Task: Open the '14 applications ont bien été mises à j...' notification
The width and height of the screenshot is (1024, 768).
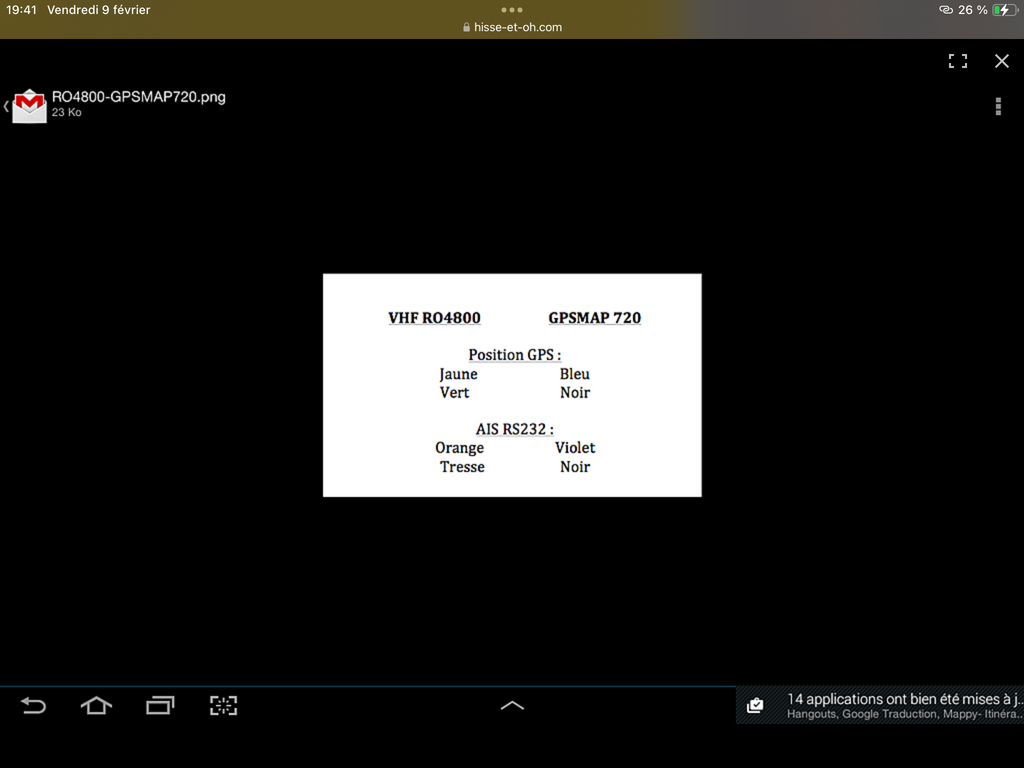Action: [880, 705]
